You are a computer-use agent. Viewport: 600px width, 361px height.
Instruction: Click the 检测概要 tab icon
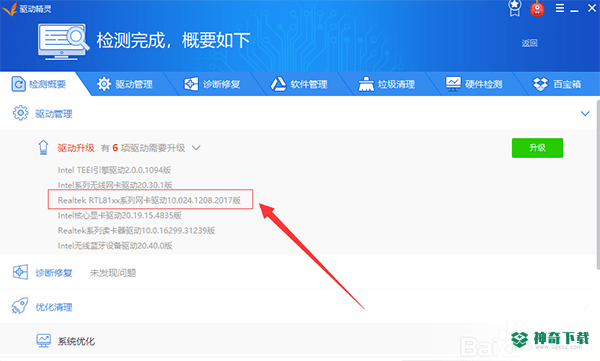pyautogui.click(x=18, y=84)
